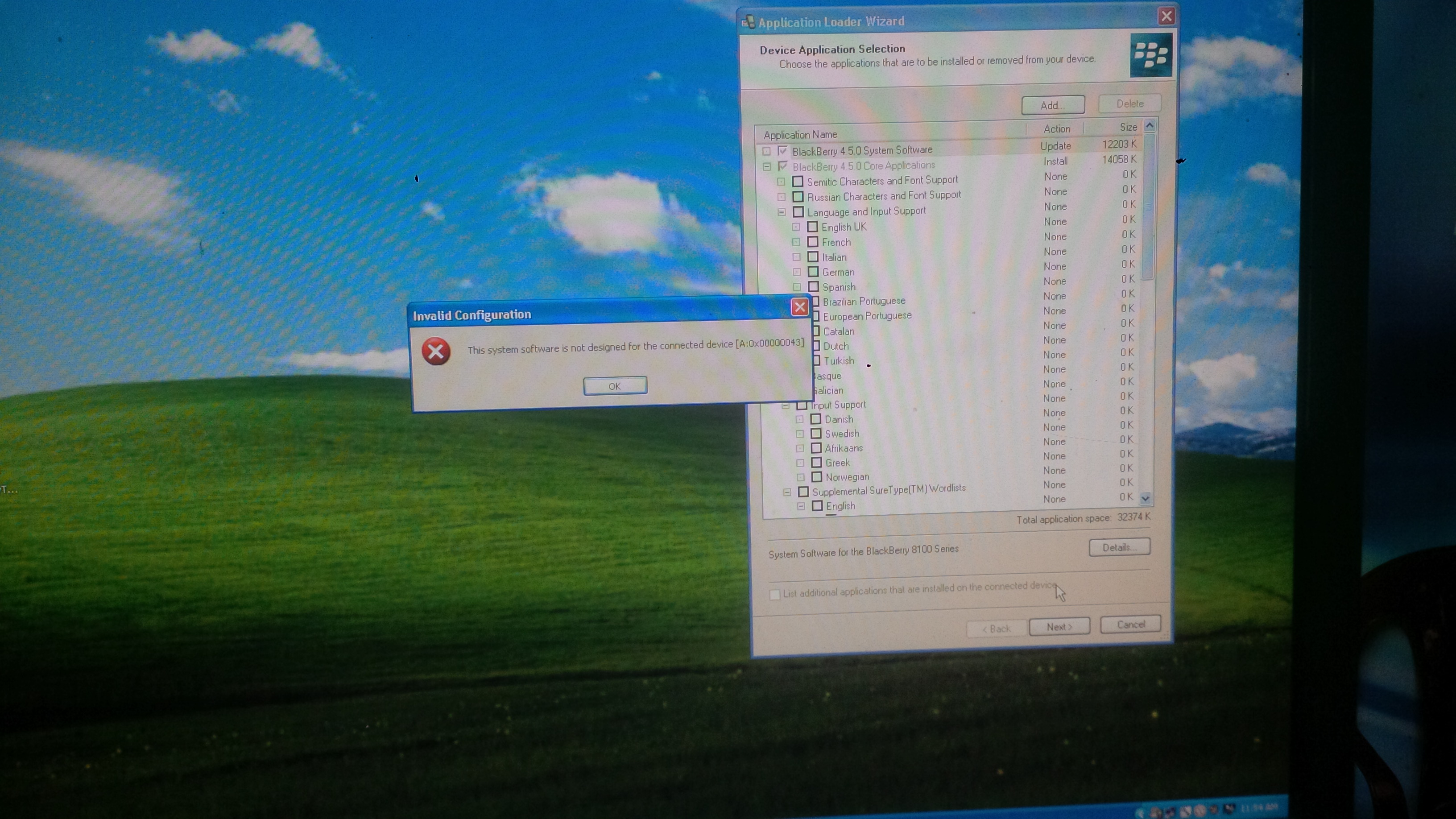1456x819 pixels.
Task: Collapse Supplemental SureType(TM) Wordlists node
Action: (x=787, y=492)
